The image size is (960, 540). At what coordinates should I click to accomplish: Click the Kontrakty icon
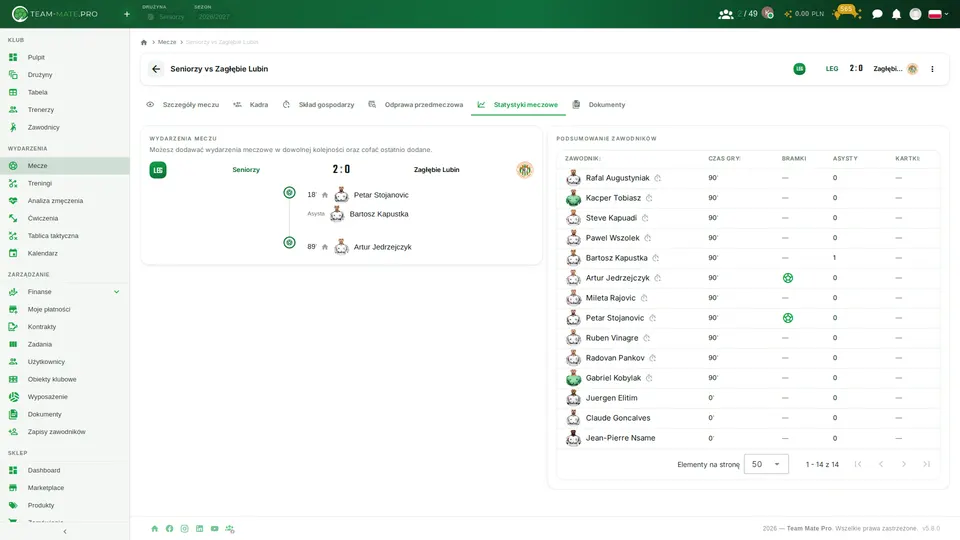13,327
